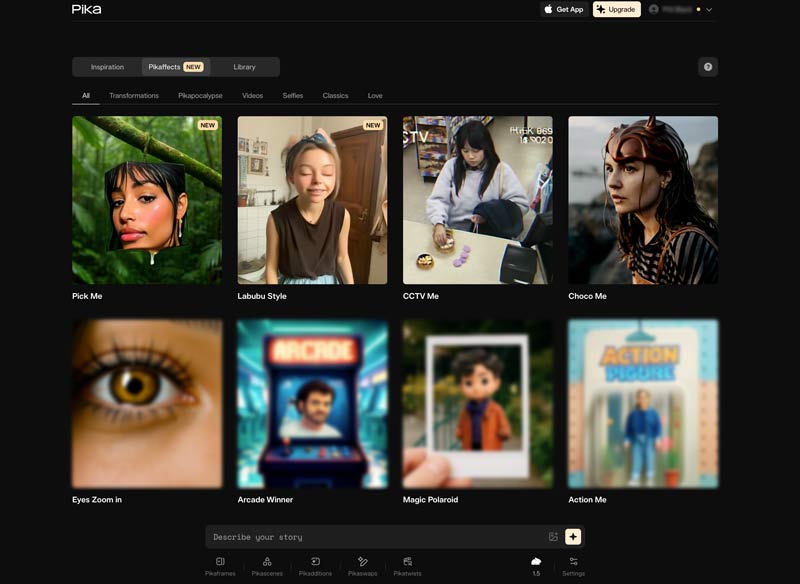Select the CCTV Me effect thumbnail
The image size is (800, 584).
478,200
